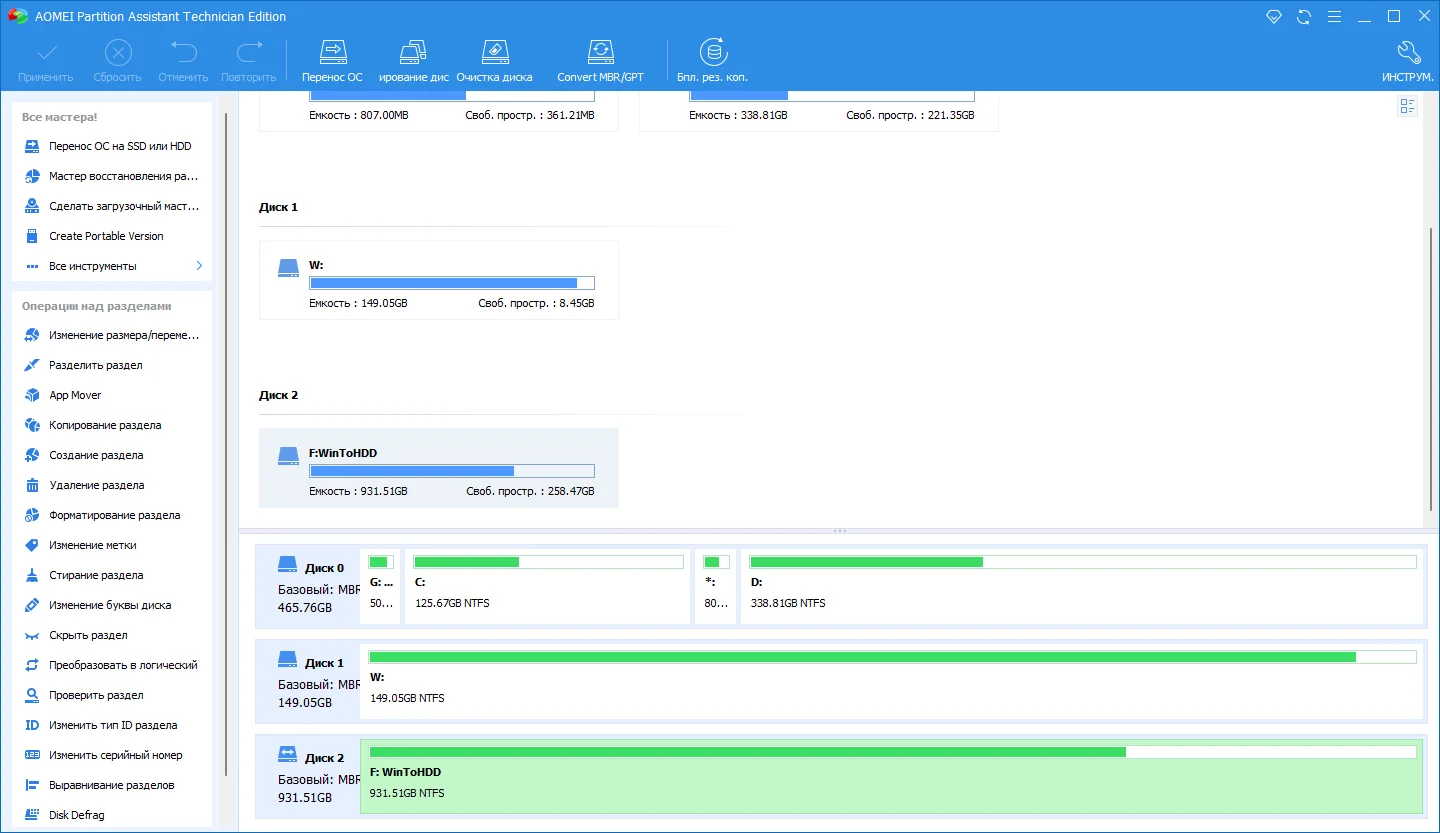
Task: Click the Операции над разделами section header
Action: pyautogui.click(x=97, y=306)
